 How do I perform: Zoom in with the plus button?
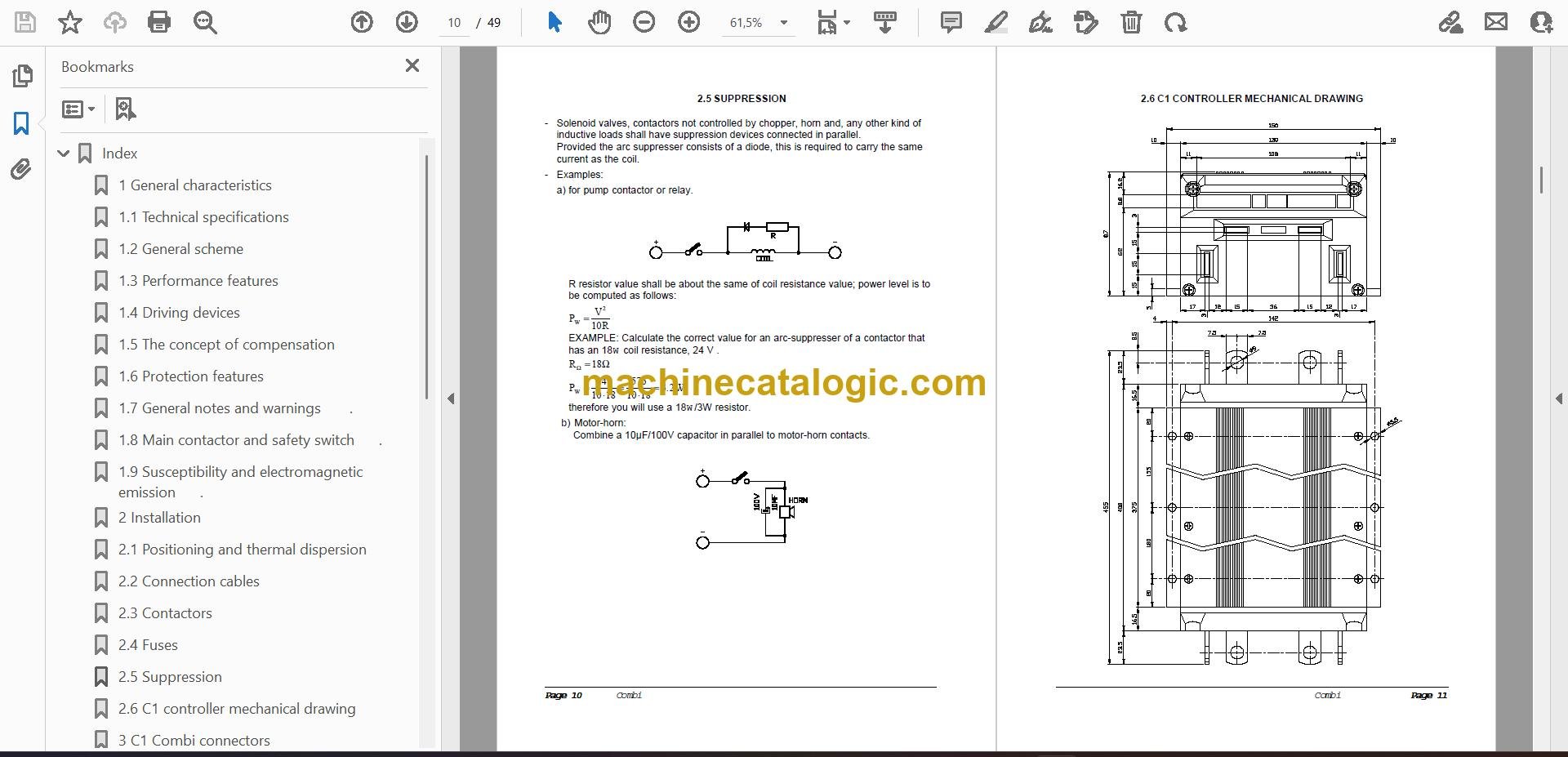click(x=689, y=22)
